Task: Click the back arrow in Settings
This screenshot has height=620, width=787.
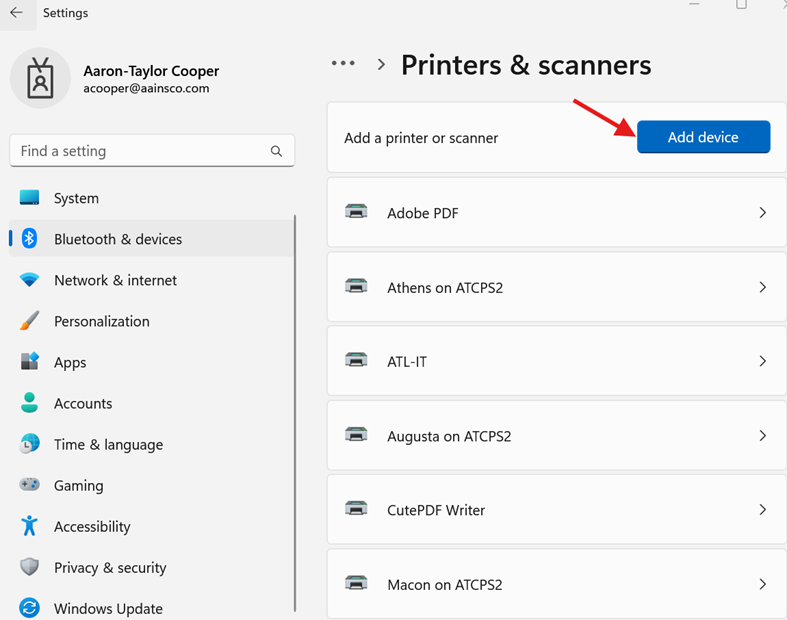Action: click(x=16, y=13)
